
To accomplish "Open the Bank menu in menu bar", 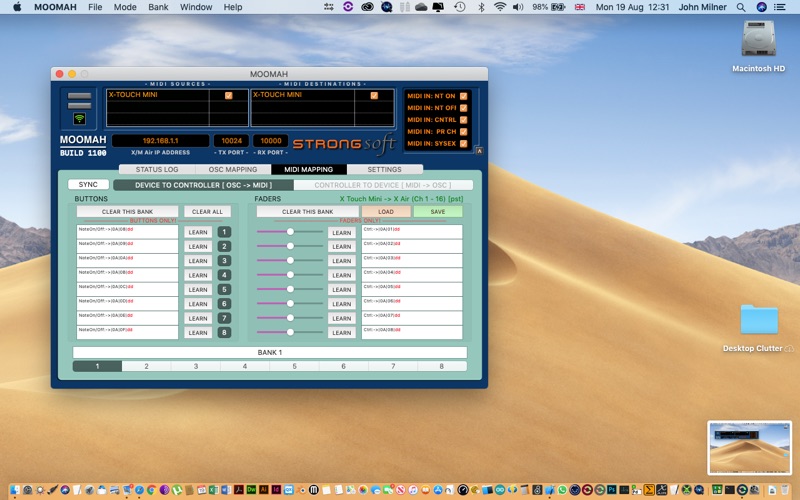I will [158, 7].
